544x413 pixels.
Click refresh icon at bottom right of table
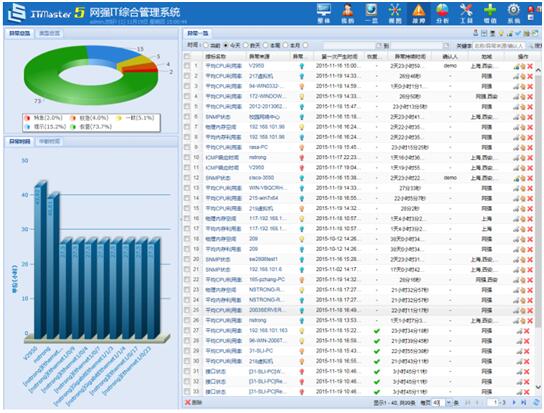coord(536,403)
